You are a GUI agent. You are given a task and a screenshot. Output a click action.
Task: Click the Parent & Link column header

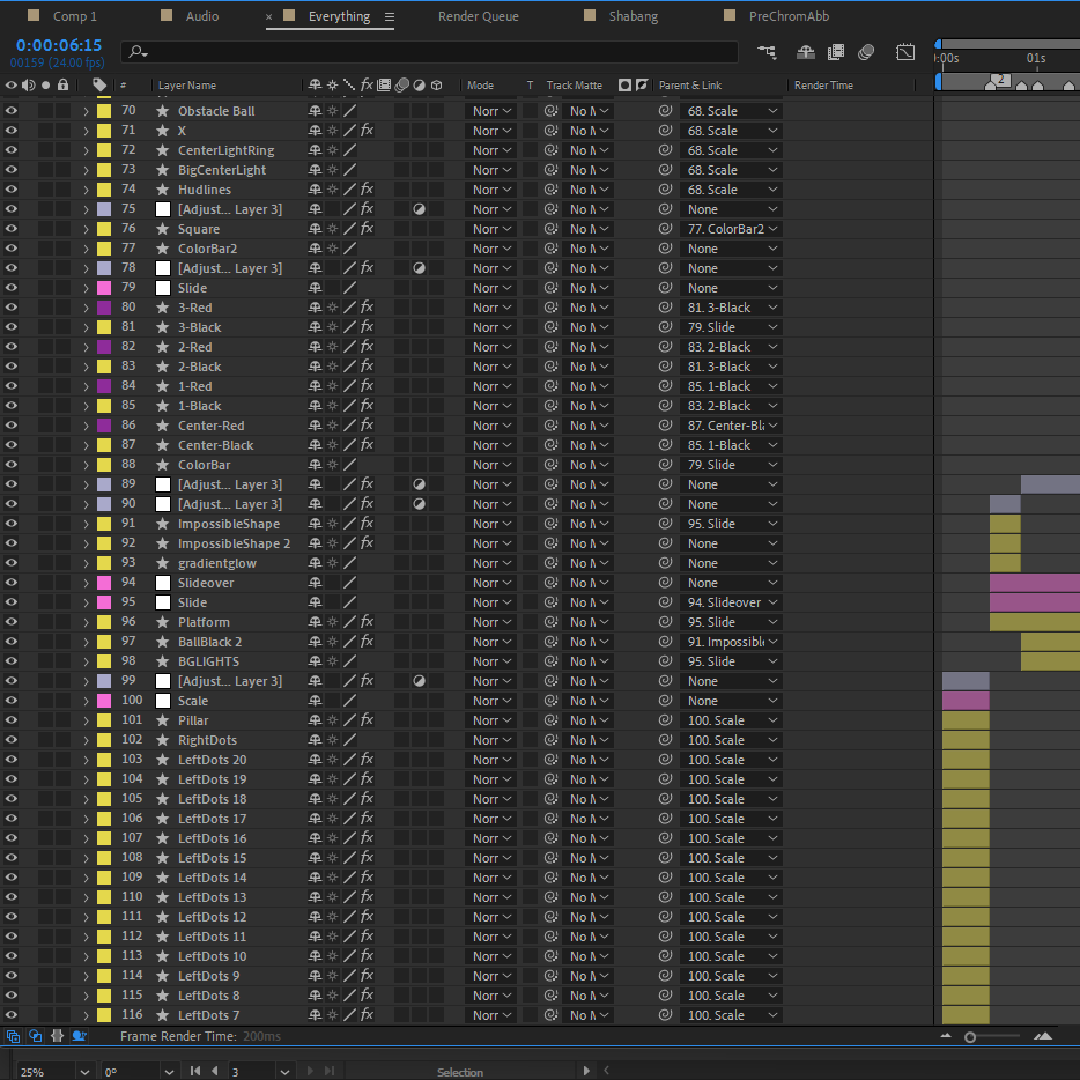coord(690,85)
